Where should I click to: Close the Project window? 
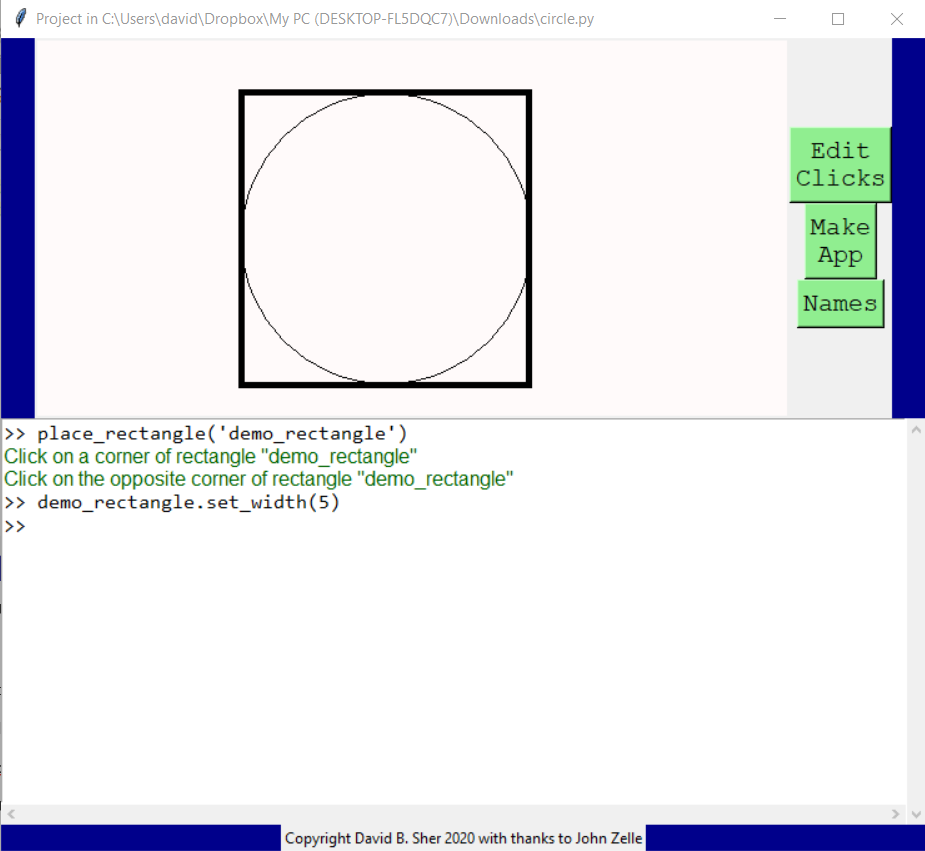click(897, 19)
